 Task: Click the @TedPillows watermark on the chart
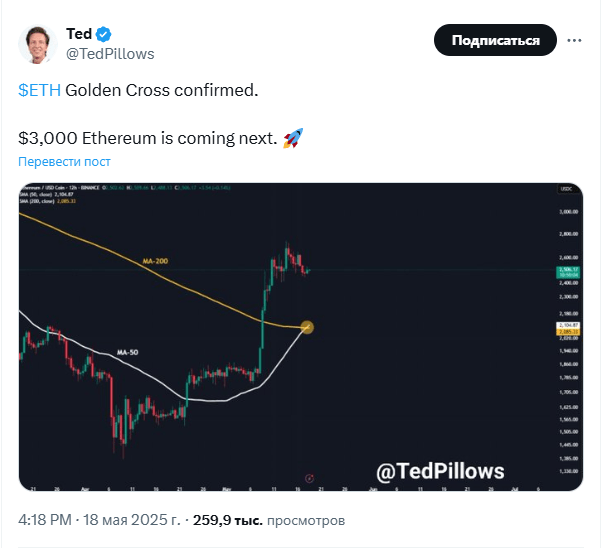click(x=440, y=471)
